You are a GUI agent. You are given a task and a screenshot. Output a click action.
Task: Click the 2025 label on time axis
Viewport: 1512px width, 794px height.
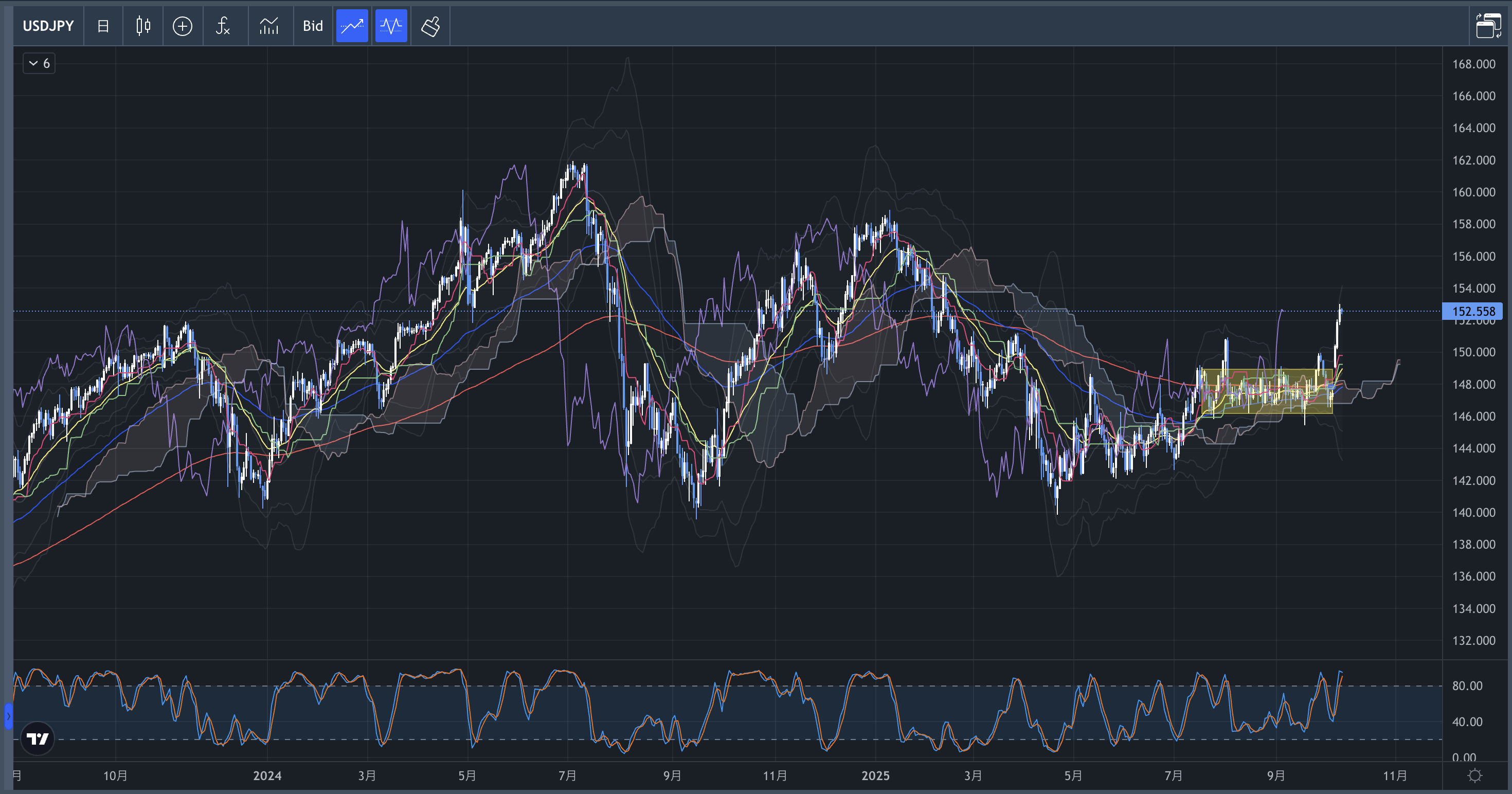click(875, 775)
